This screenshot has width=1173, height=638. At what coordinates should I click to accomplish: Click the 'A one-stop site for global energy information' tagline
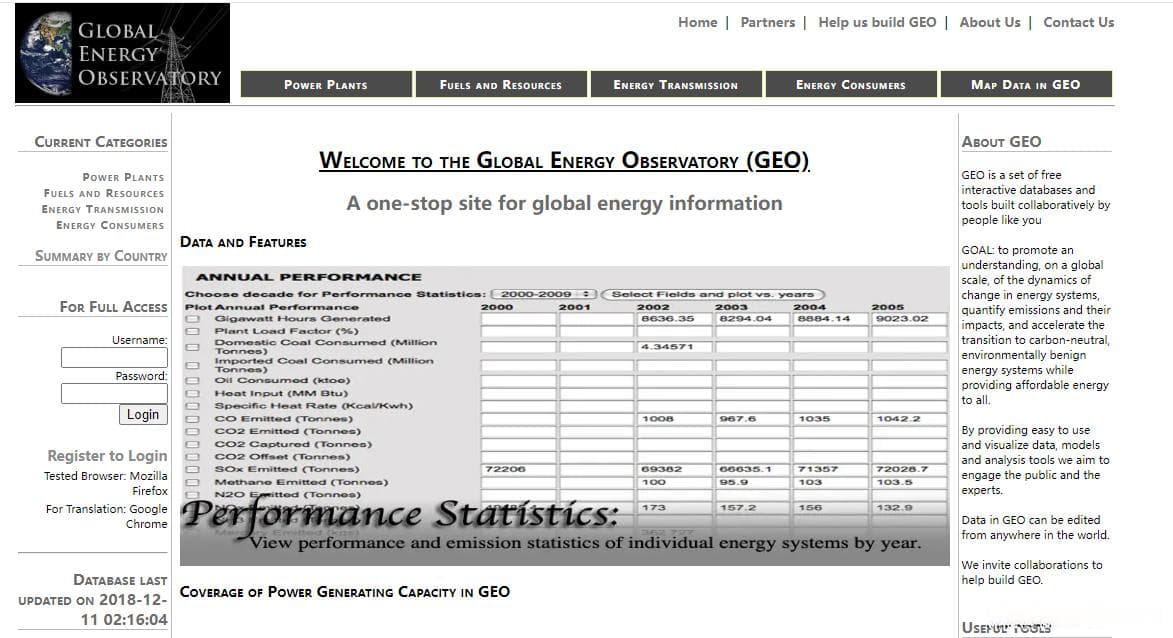[x=564, y=203]
